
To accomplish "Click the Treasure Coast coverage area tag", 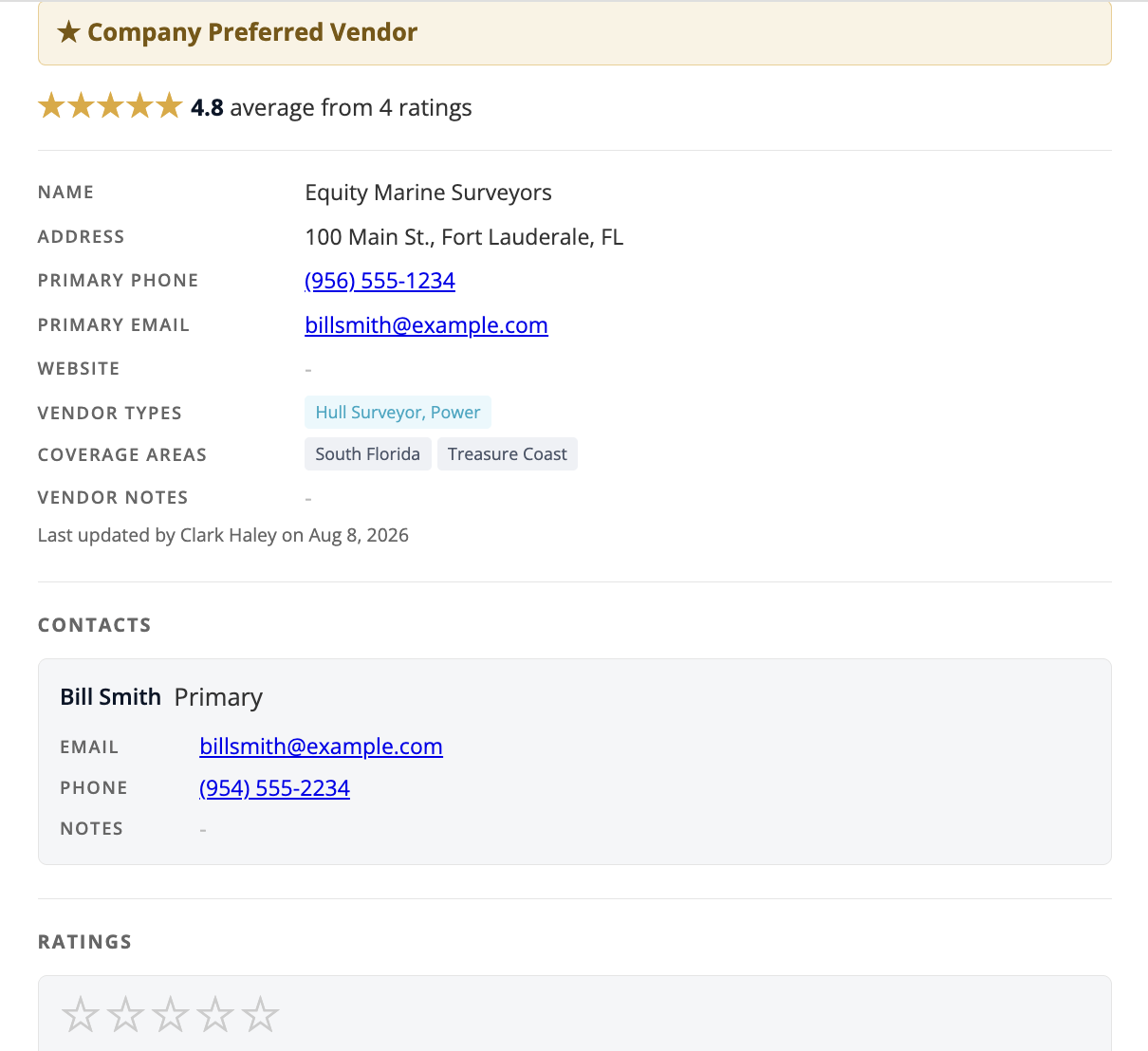I will point(507,454).
